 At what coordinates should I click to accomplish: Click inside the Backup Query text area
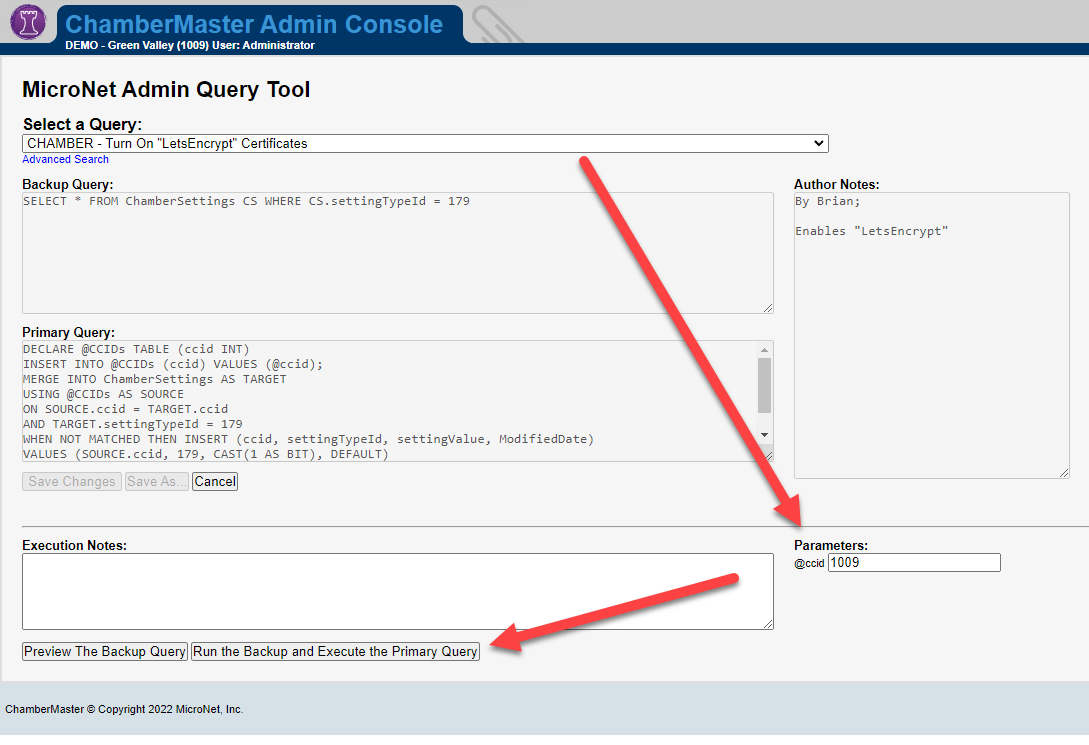tap(397, 252)
